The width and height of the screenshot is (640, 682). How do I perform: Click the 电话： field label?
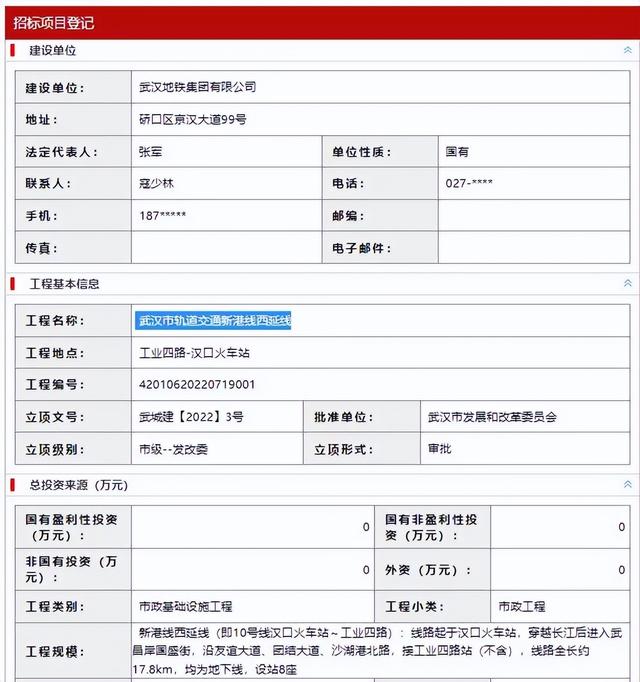(348, 184)
